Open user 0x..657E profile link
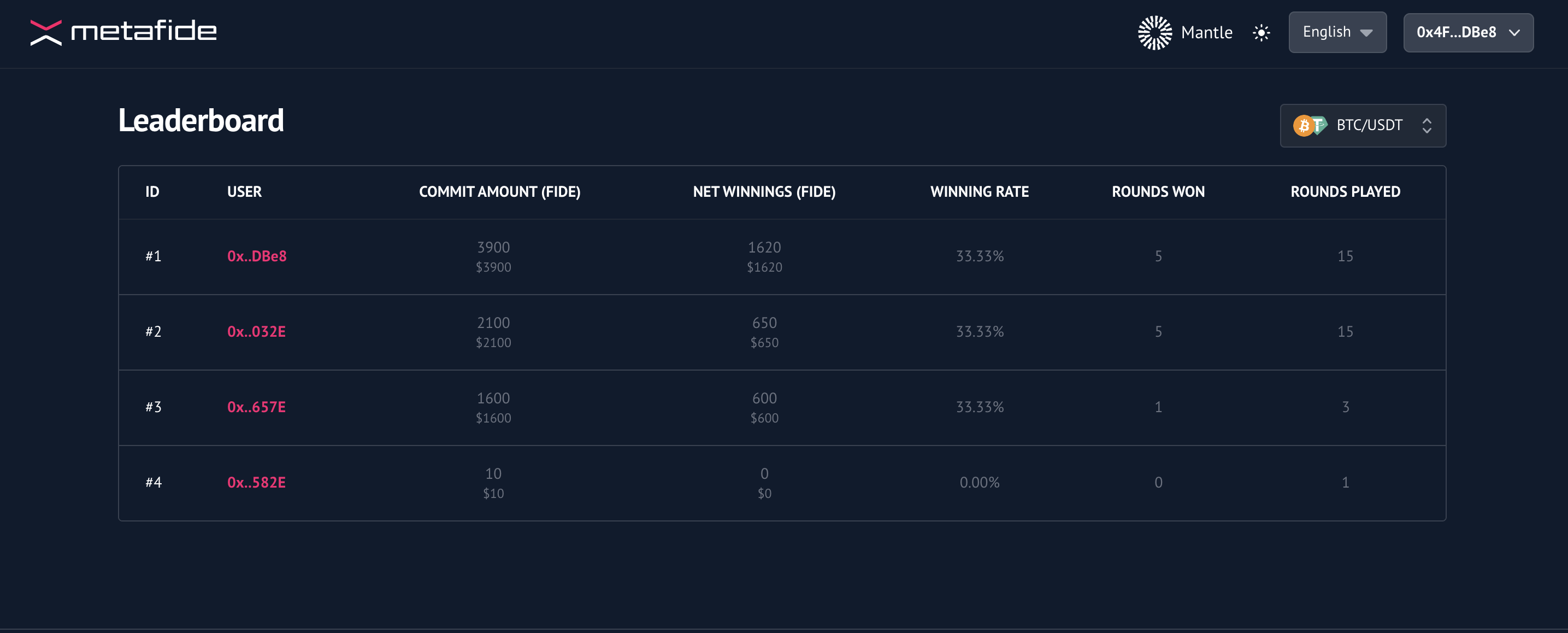The image size is (1568, 633). (x=256, y=407)
